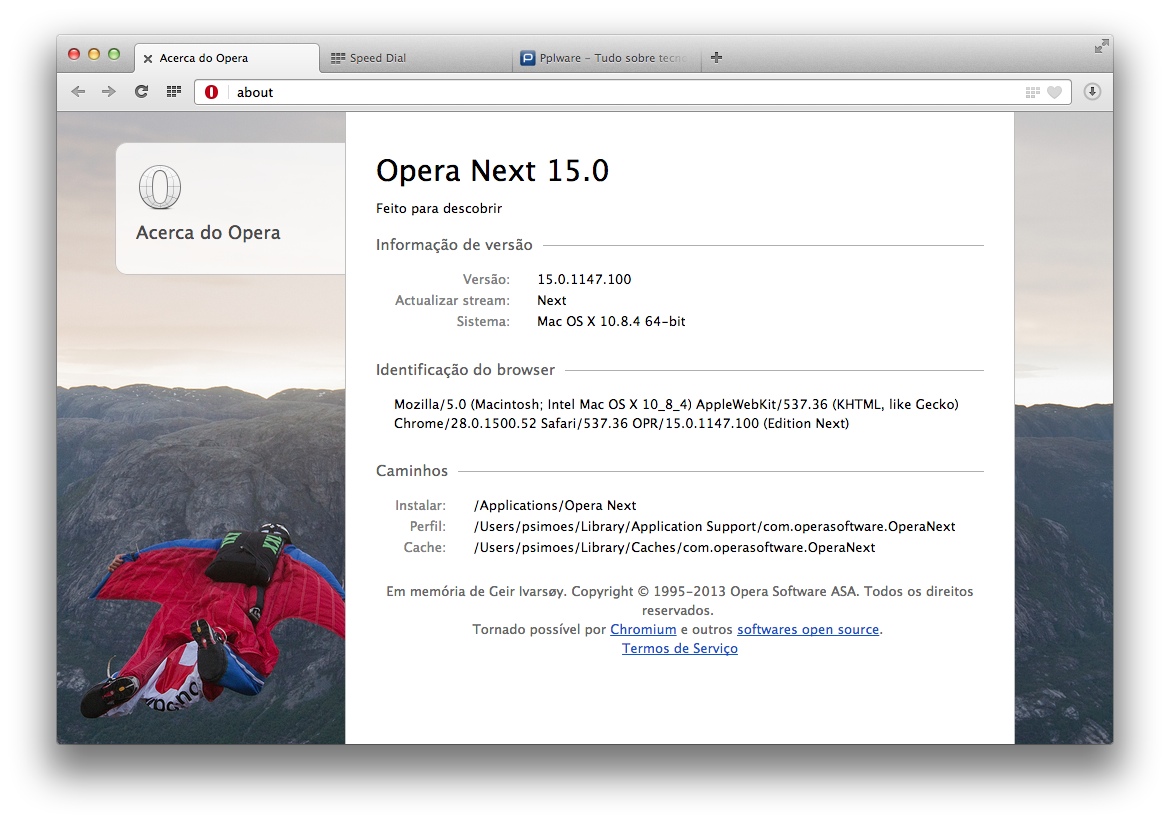
Task: Click the Feito para descobrir tagline
Action: coord(439,208)
